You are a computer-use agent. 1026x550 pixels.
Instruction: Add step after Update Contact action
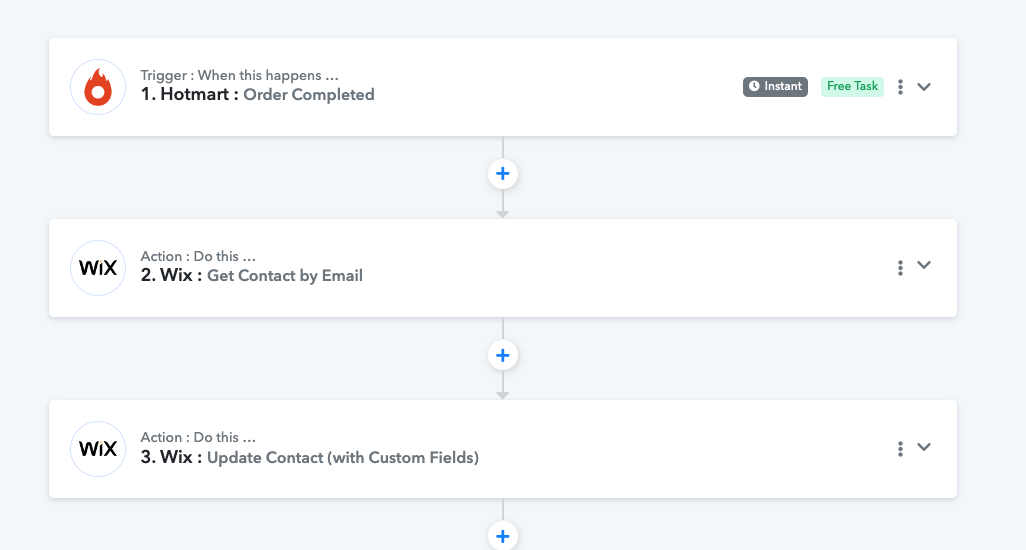click(503, 536)
